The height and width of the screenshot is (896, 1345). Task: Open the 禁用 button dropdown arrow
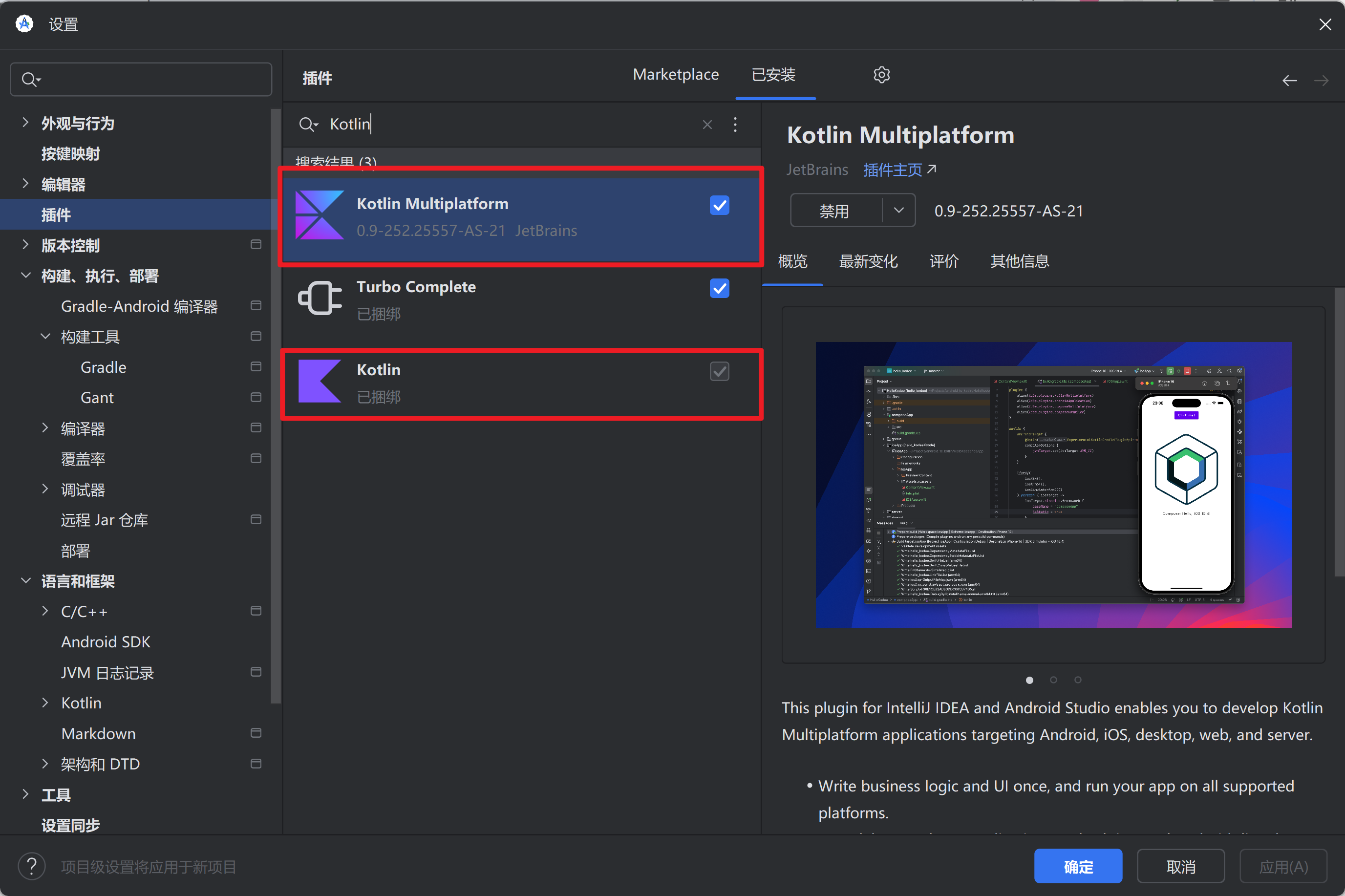click(x=898, y=210)
